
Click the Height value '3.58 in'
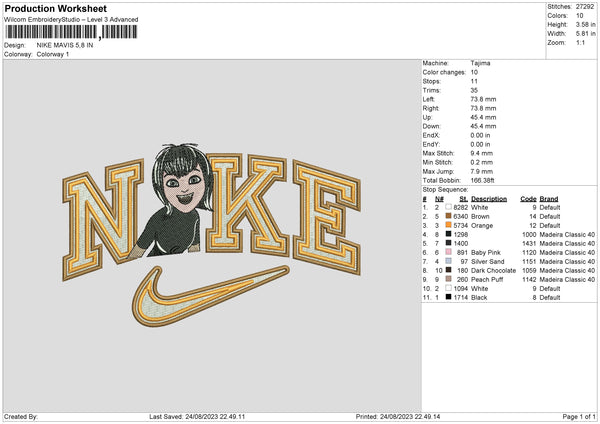(x=585, y=24)
